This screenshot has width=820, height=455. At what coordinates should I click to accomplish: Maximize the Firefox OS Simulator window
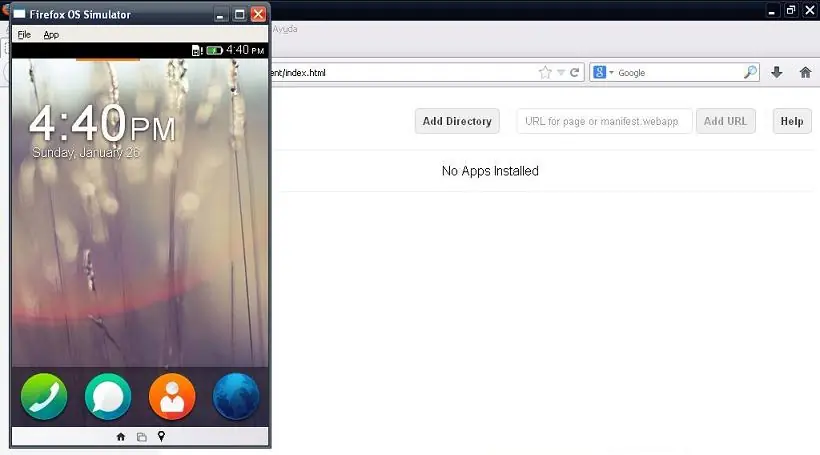(x=240, y=14)
